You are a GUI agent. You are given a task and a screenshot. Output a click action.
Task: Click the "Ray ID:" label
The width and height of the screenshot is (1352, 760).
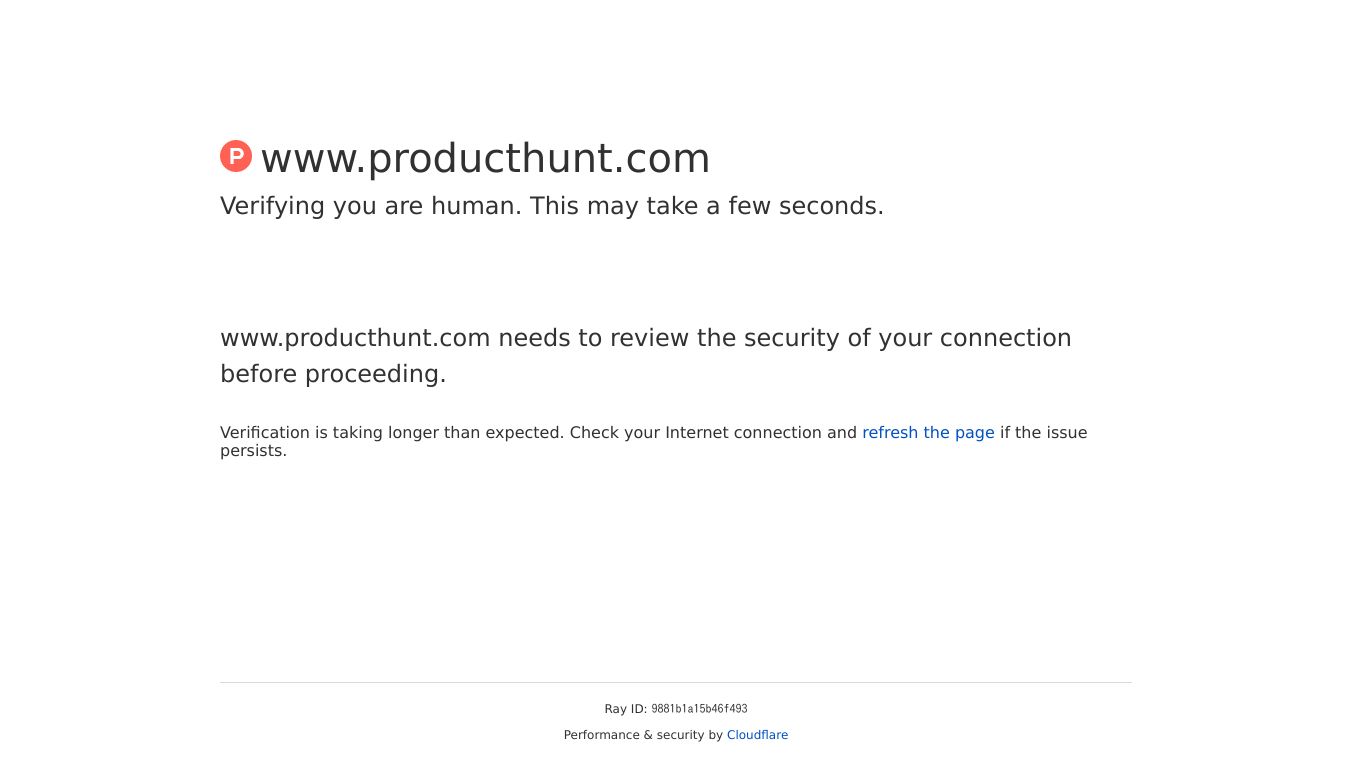coord(625,709)
